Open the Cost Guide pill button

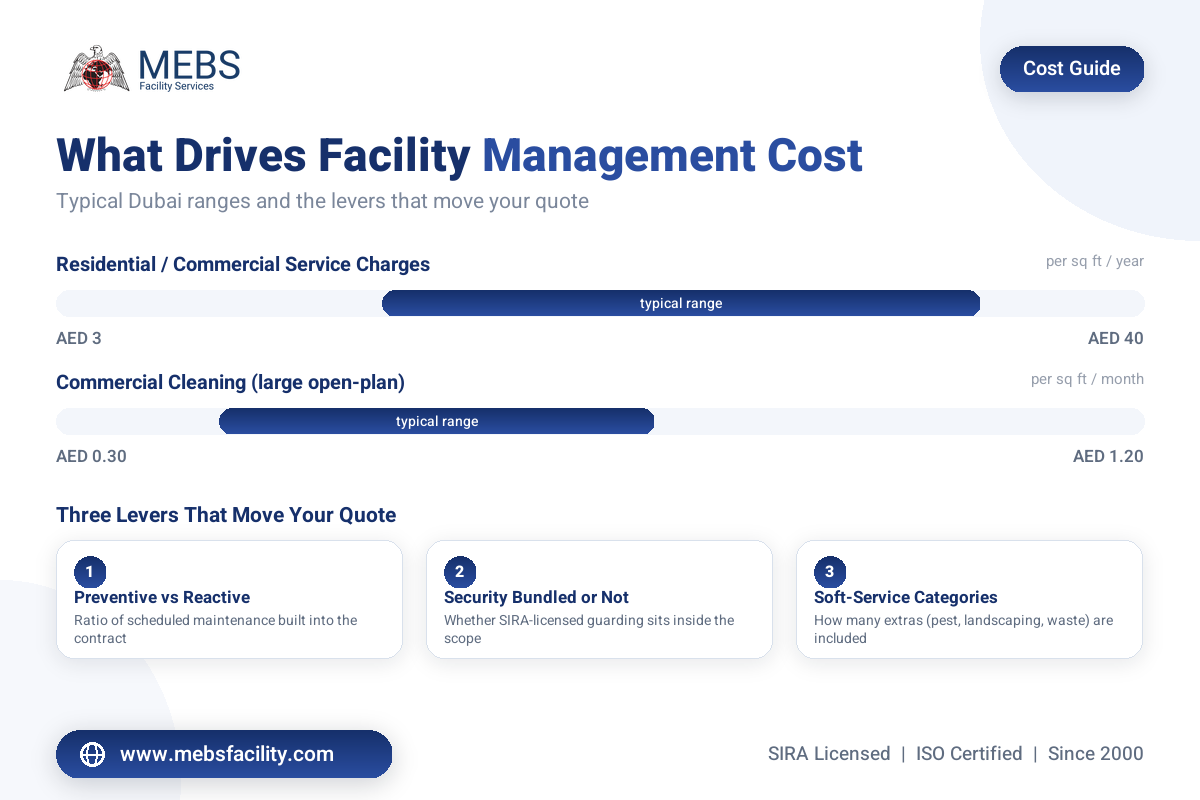coord(1072,69)
